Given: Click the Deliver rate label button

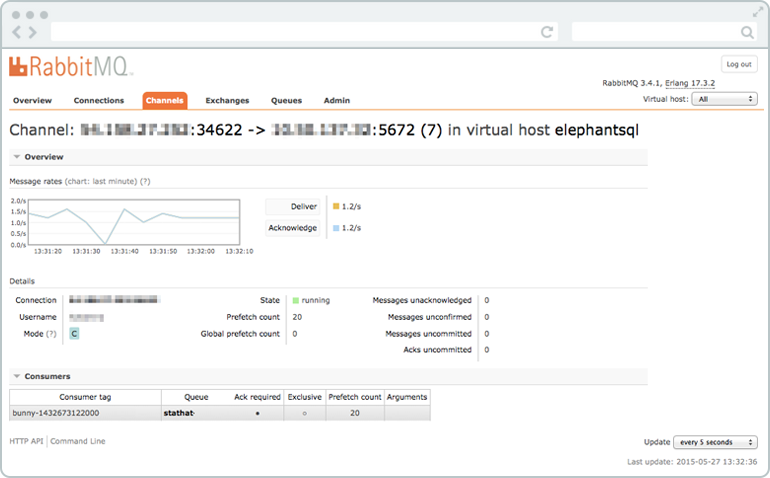Looking at the screenshot, I should pyautogui.click(x=293, y=207).
